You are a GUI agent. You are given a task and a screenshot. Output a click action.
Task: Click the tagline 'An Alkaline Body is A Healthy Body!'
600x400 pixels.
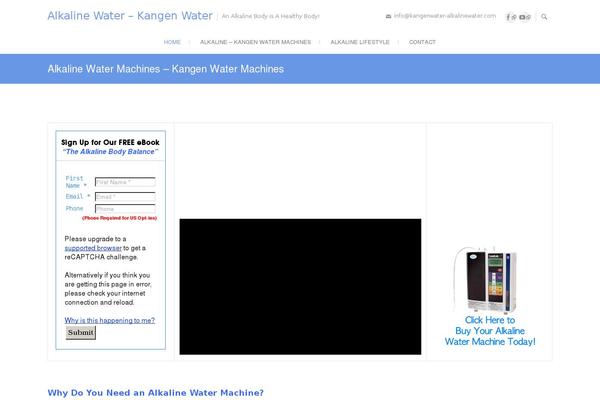[x=270, y=16]
